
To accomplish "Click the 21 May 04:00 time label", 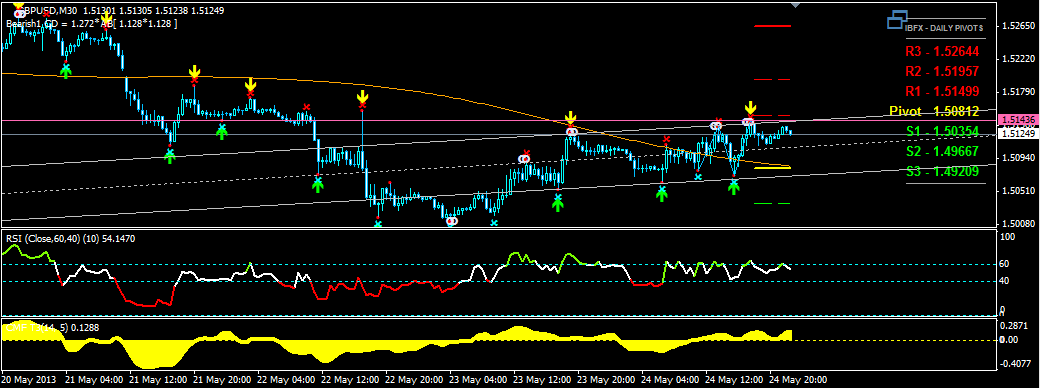I will click(x=93, y=380).
